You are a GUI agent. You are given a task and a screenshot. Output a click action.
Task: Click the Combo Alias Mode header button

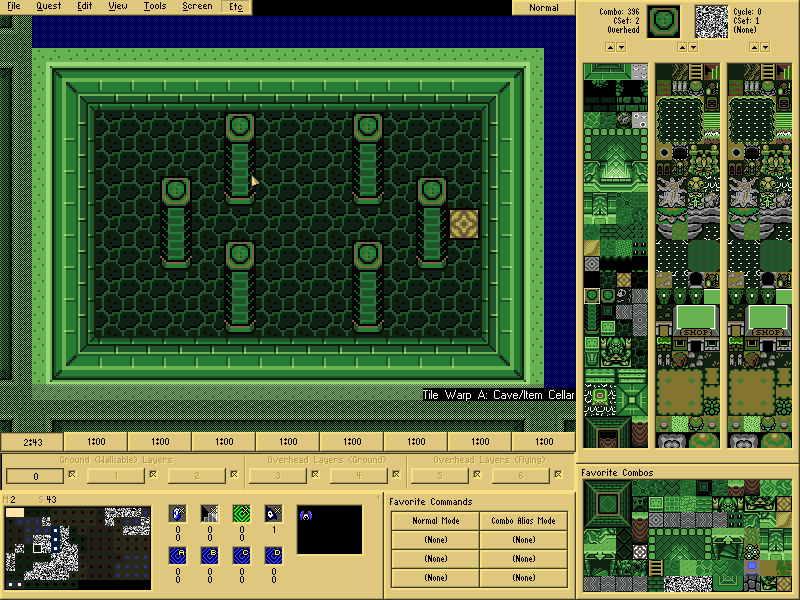pyautogui.click(x=523, y=521)
